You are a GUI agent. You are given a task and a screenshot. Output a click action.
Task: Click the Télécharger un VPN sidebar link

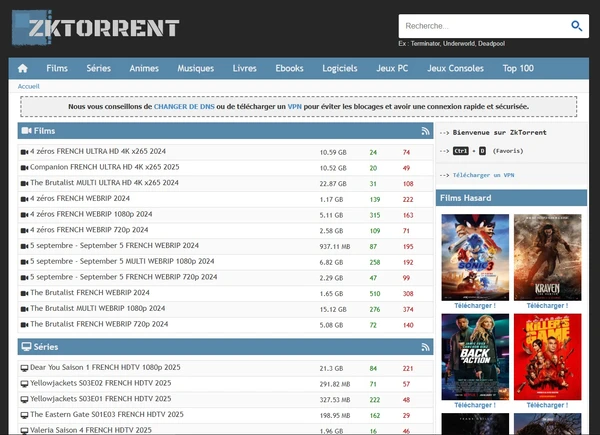(x=484, y=175)
